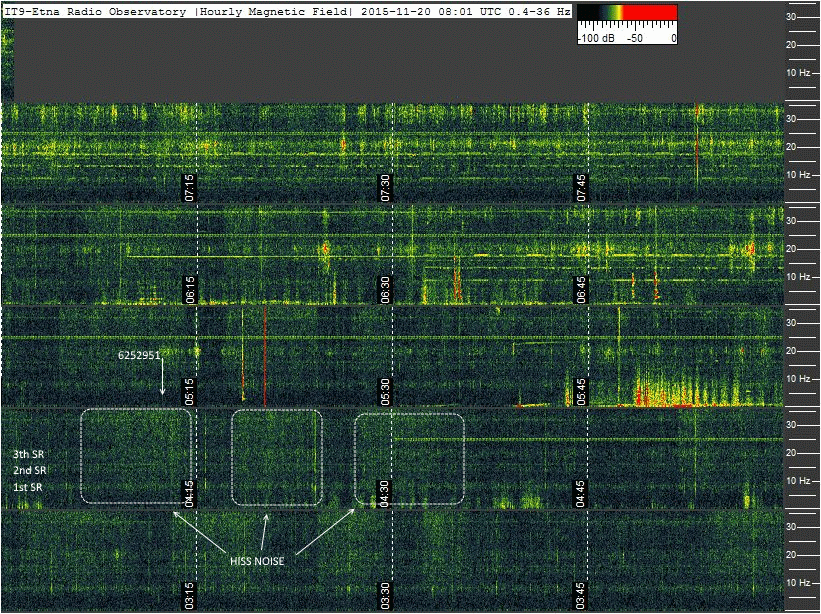Click the 04:30 time marker
Image resolution: width=821 pixels, height=614 pixels.
[385, 493]
